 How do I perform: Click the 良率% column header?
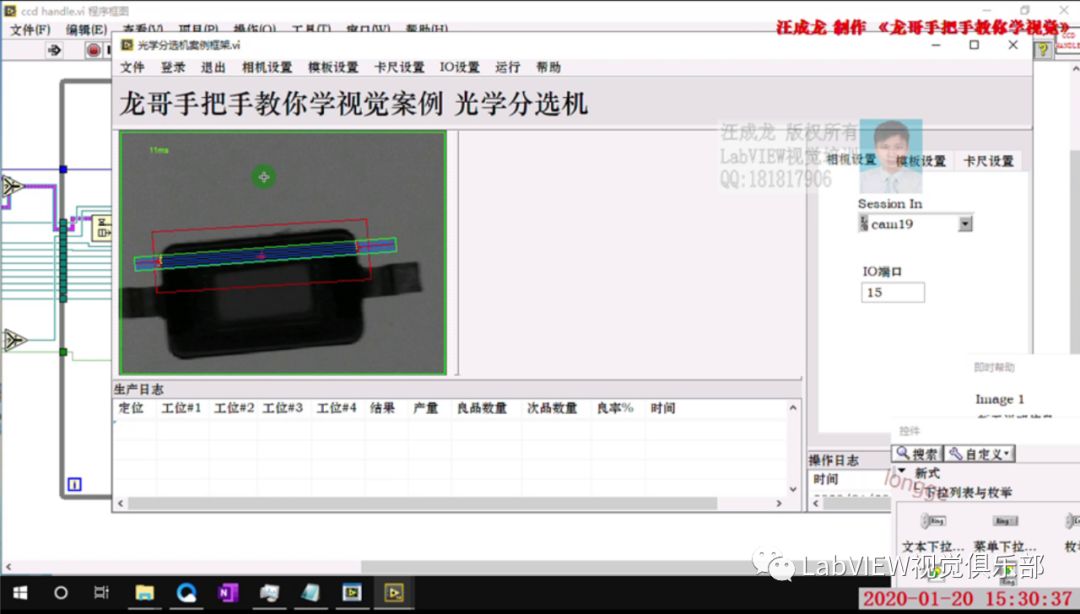coord(614,408)
